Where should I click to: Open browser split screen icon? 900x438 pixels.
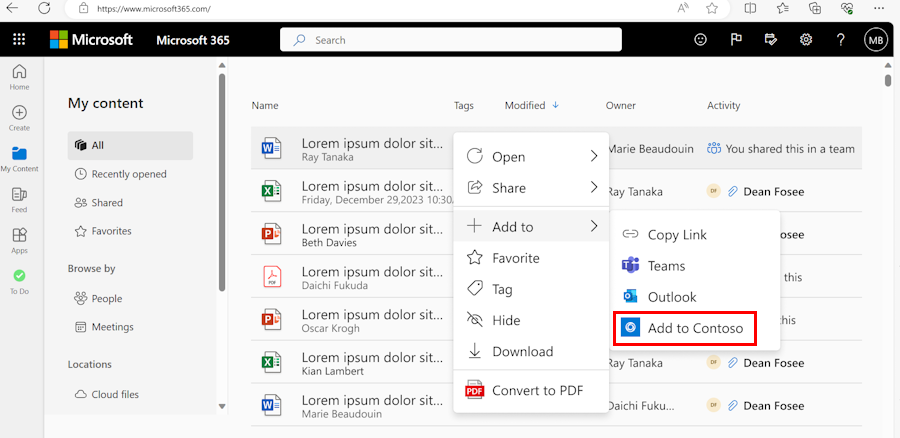[750, 8]
